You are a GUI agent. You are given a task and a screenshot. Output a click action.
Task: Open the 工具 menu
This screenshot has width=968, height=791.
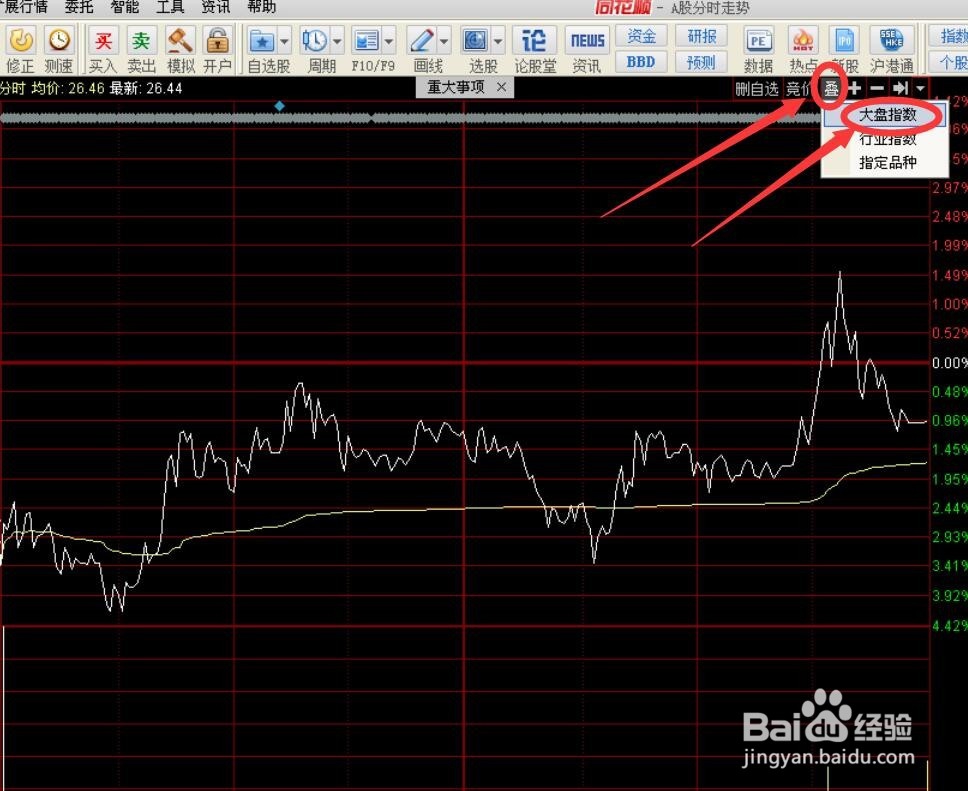click(x=170, y=7)
